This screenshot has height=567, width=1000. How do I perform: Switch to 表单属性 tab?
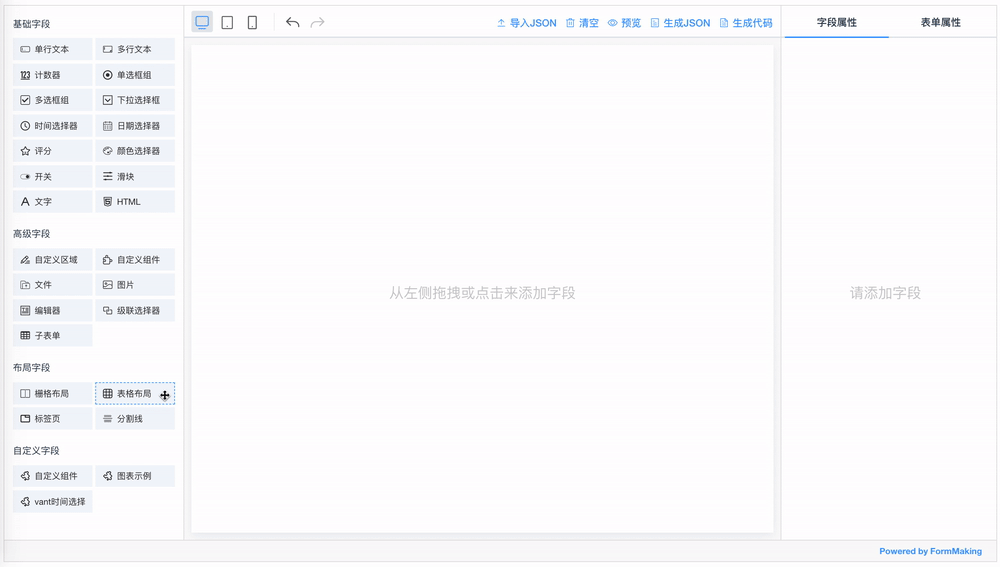pyautogui.click(x=940, y=22)
